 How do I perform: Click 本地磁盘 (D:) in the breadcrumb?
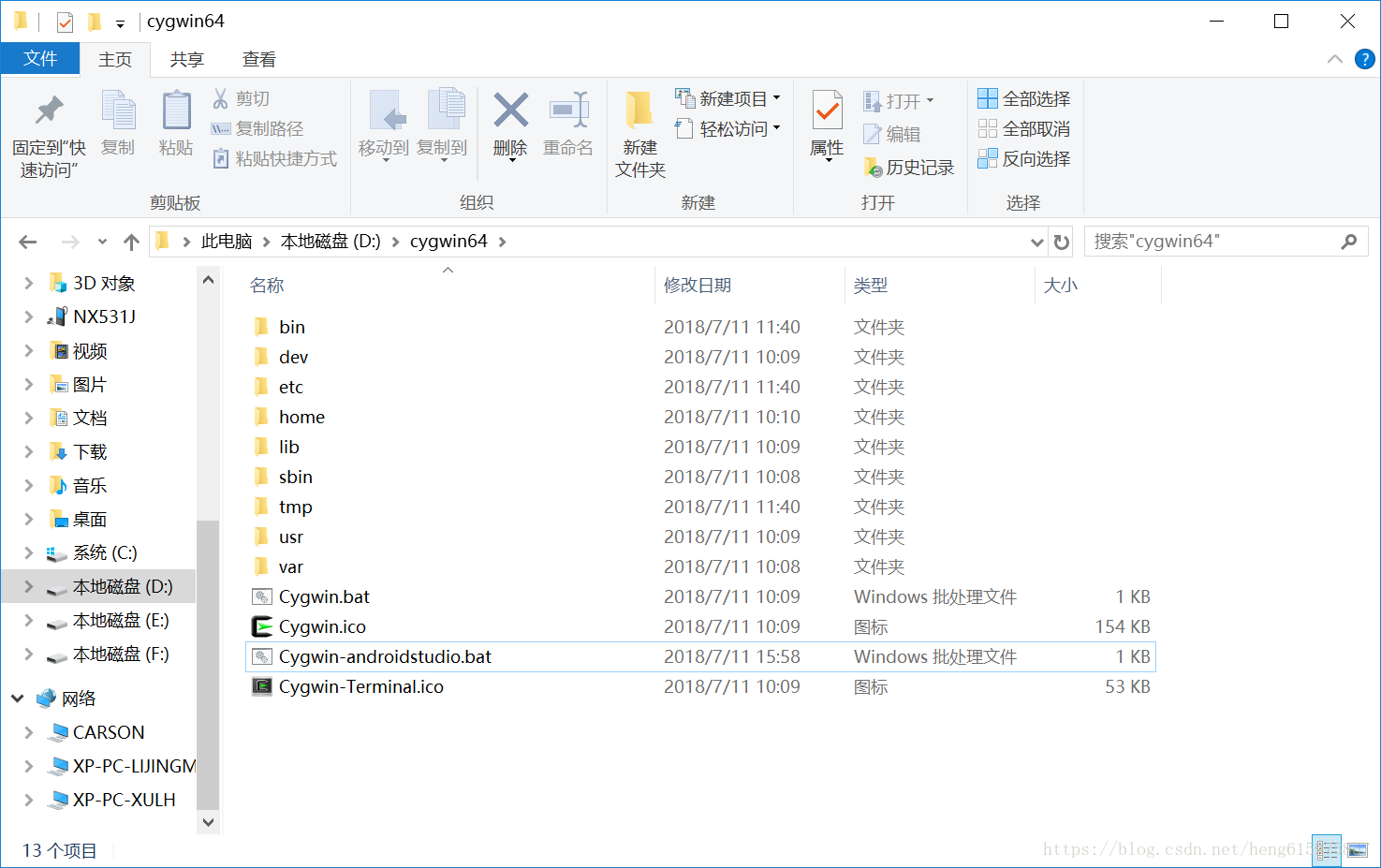click(x=331, y=242)
